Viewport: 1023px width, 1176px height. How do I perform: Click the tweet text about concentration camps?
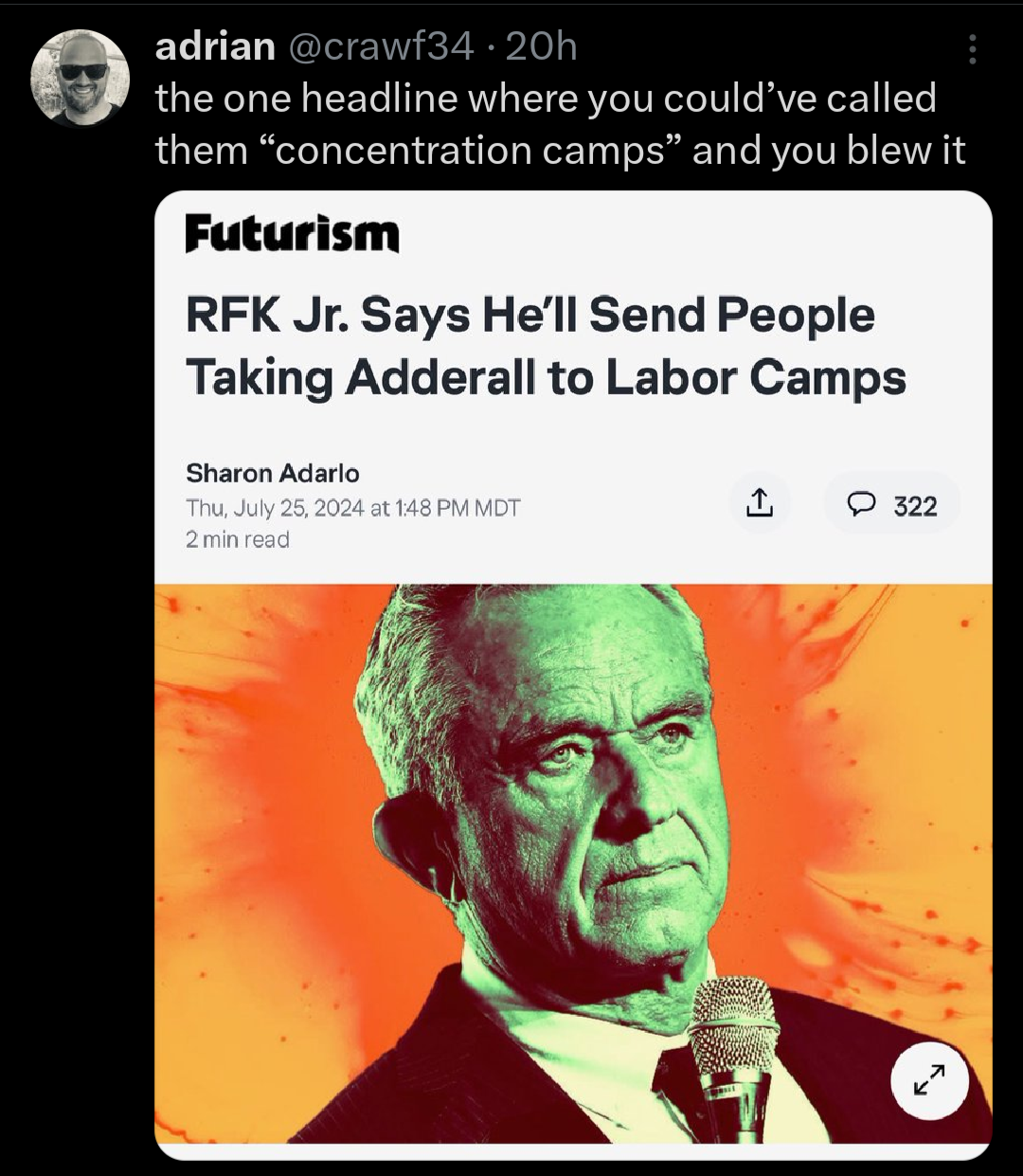[560, 124]
